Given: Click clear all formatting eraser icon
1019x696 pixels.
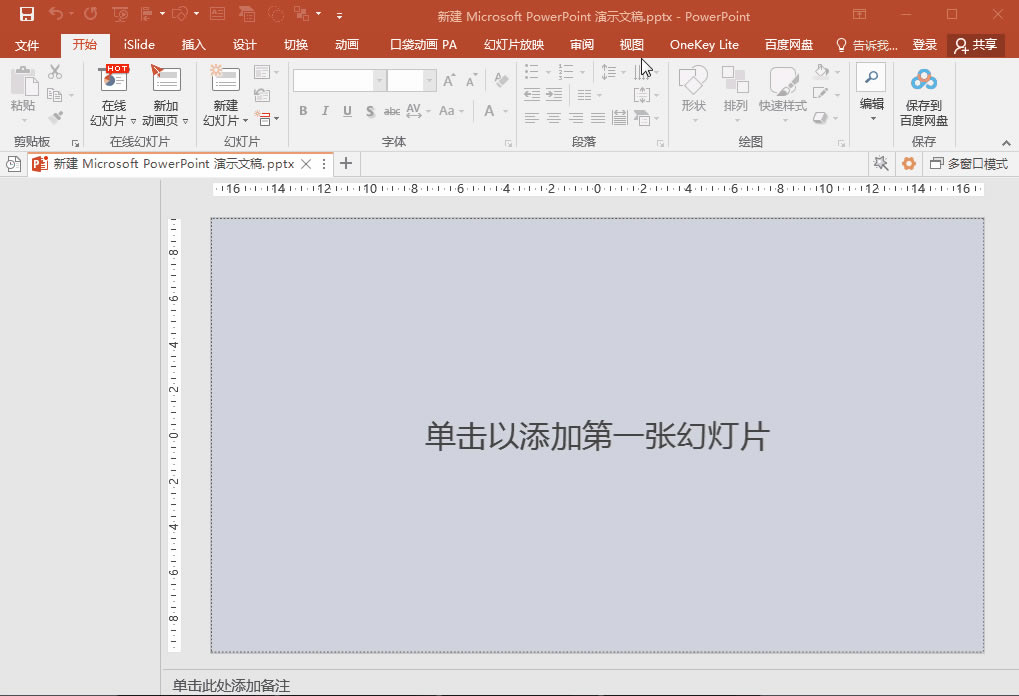Looking at the screenshot, I should [x=501, y=80].
